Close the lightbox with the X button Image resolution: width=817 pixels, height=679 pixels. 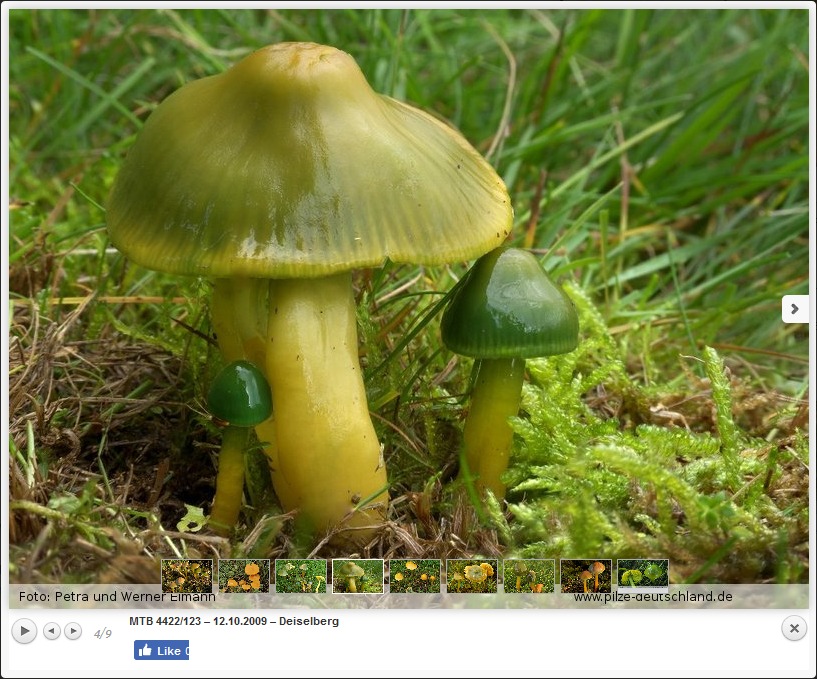tap(793, 628)
